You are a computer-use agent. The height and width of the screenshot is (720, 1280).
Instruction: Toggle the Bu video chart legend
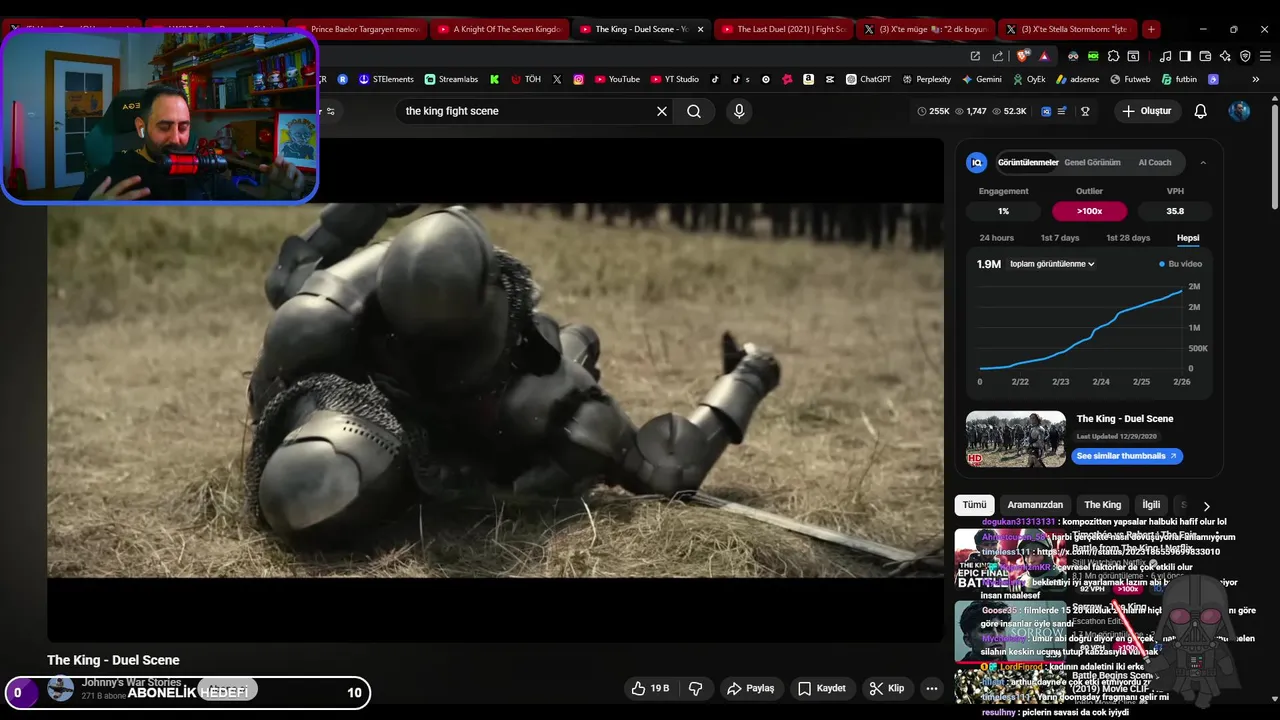pos(1180,264)
